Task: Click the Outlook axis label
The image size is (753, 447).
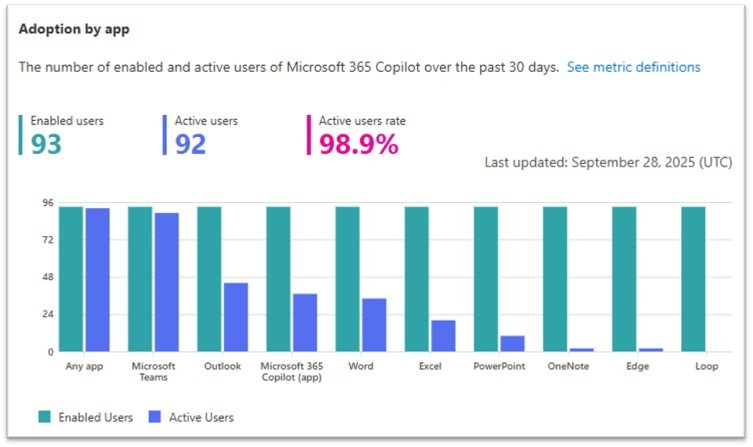Action: point(222,366)
